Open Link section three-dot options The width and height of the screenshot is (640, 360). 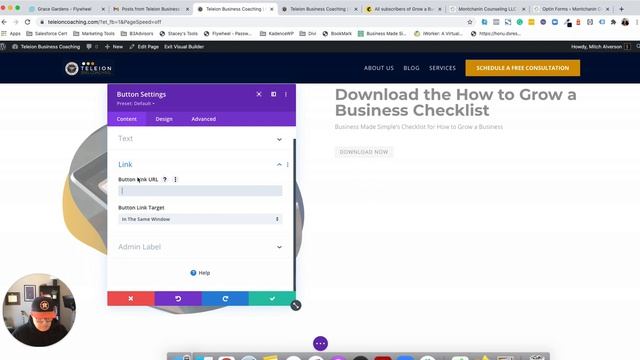click(287, 164)
